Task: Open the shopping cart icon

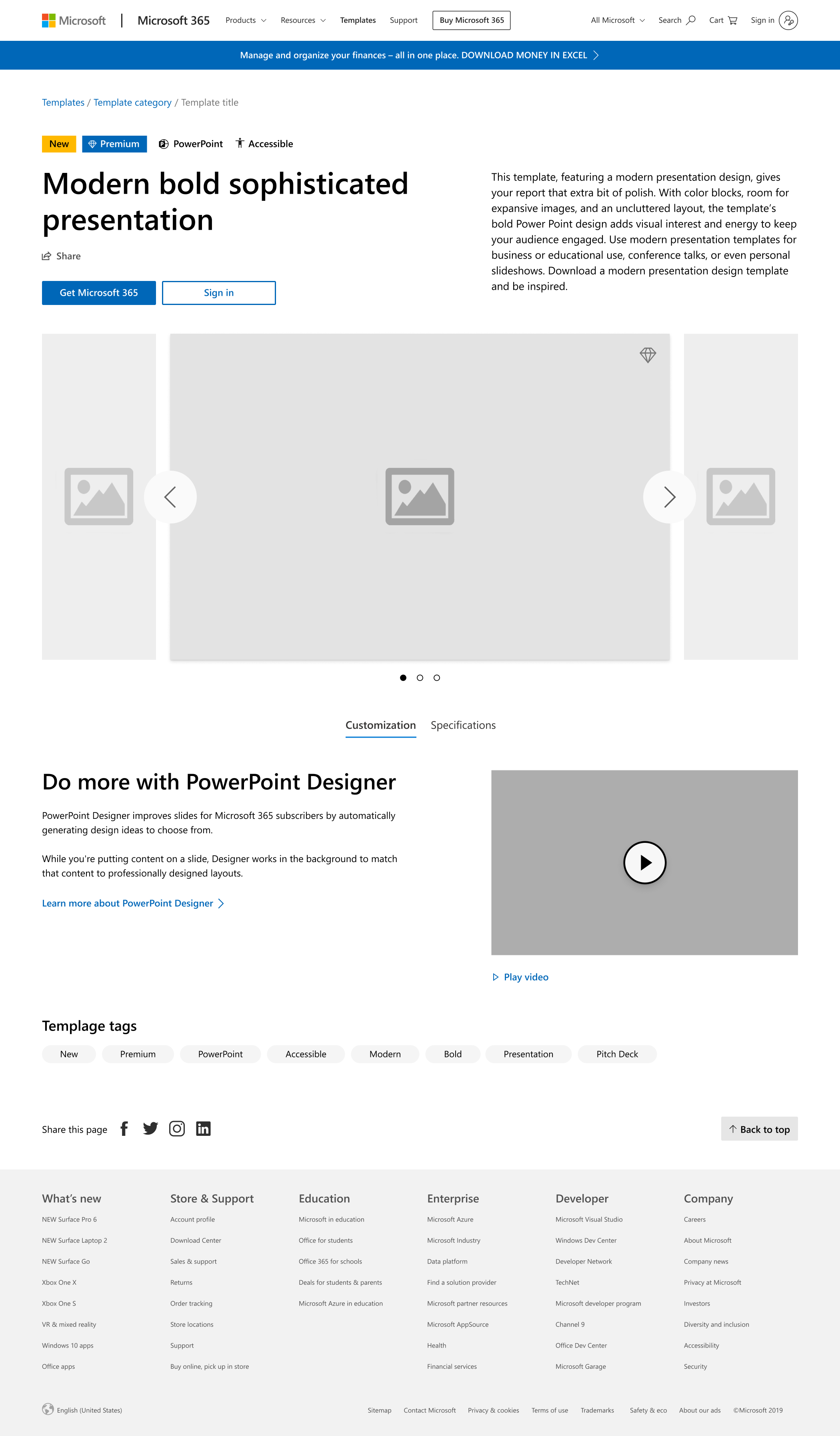Action: point(732,20)
